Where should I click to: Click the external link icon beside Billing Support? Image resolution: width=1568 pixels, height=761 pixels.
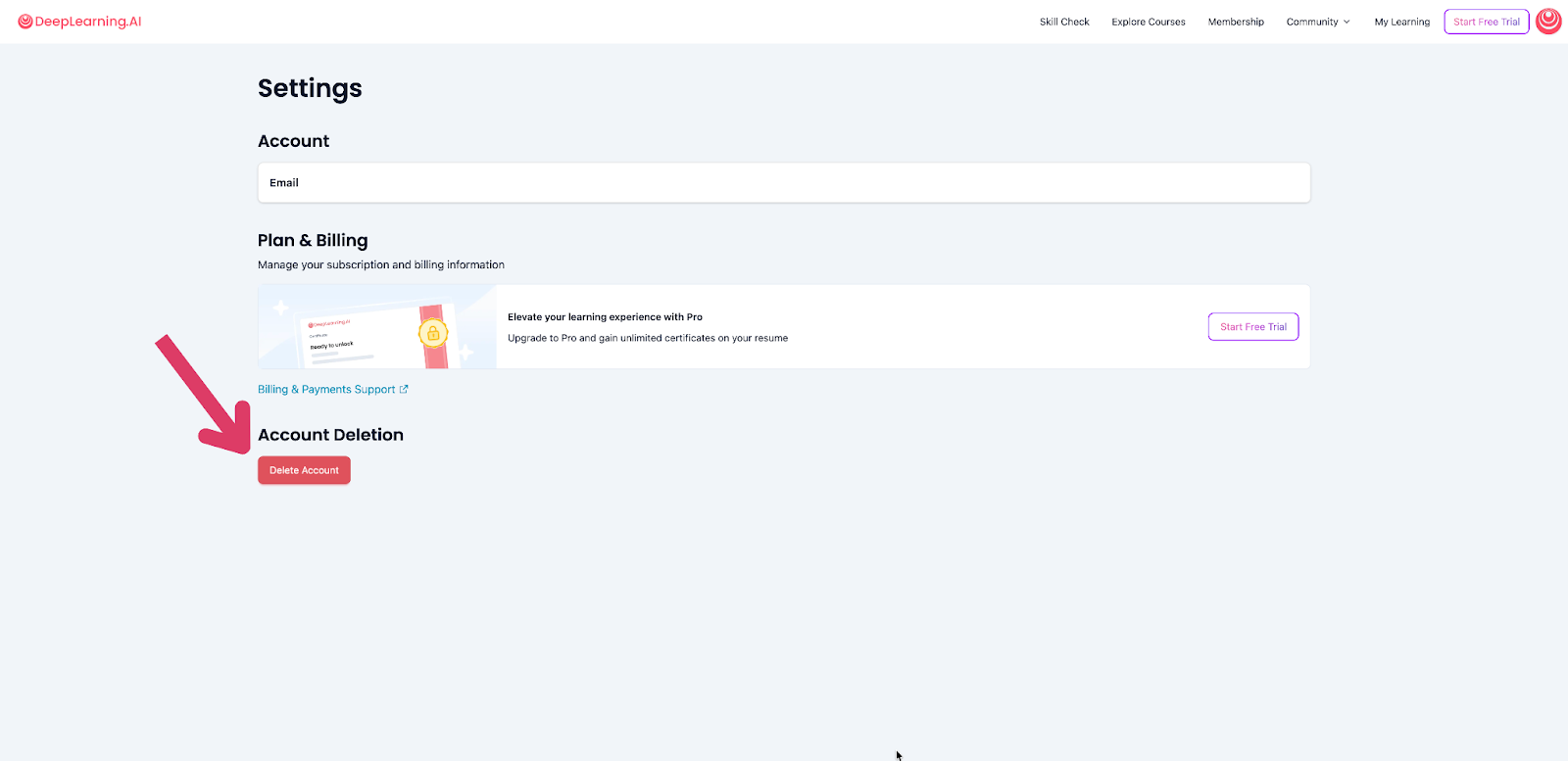click(404, 389)
